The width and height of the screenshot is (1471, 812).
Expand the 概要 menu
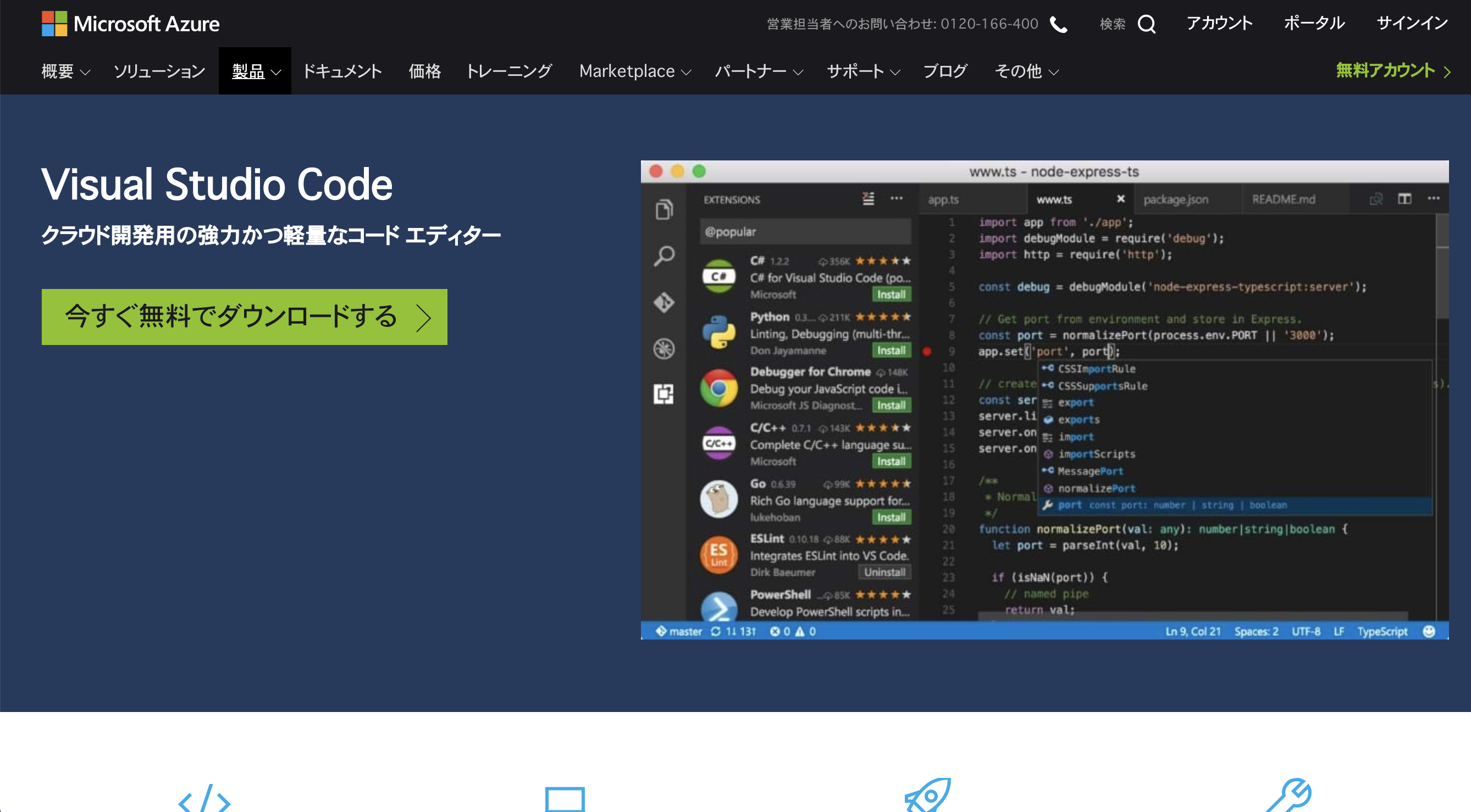point(65,71)
